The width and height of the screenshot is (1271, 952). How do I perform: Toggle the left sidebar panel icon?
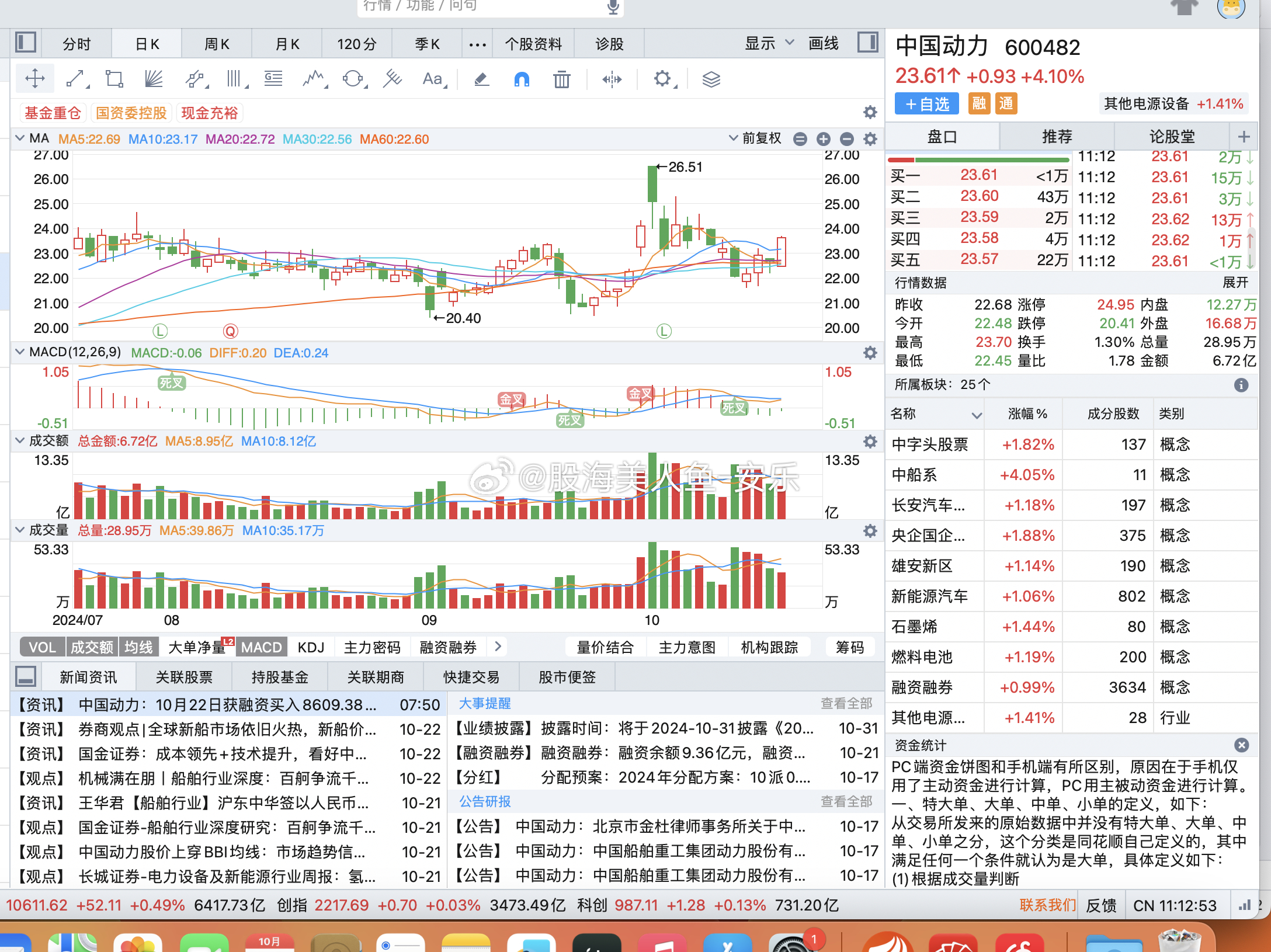tap(26, 43)
